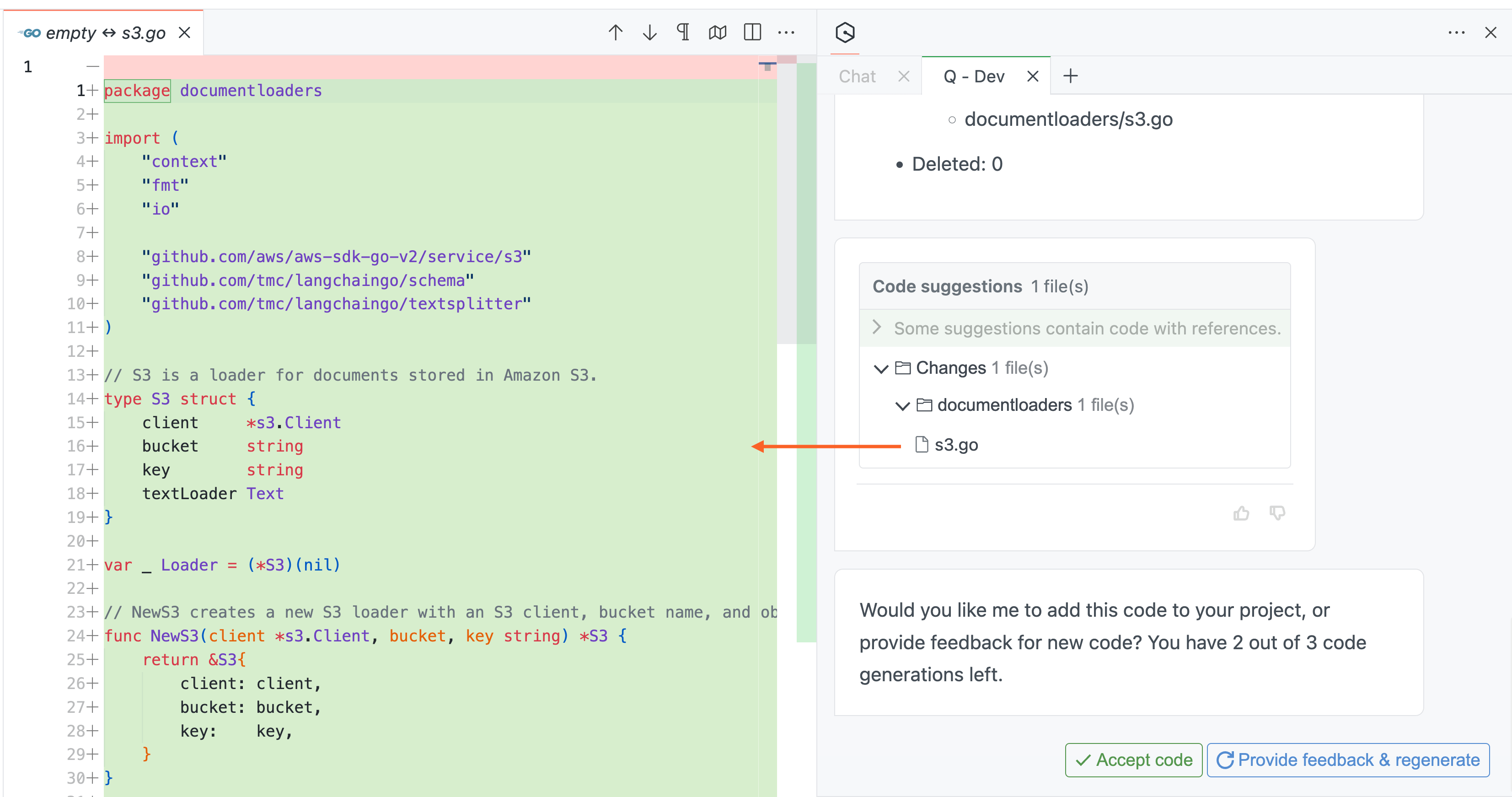
Task: Go to next change with down arrow
Action: pyautogui.click(x=649, y=32)
